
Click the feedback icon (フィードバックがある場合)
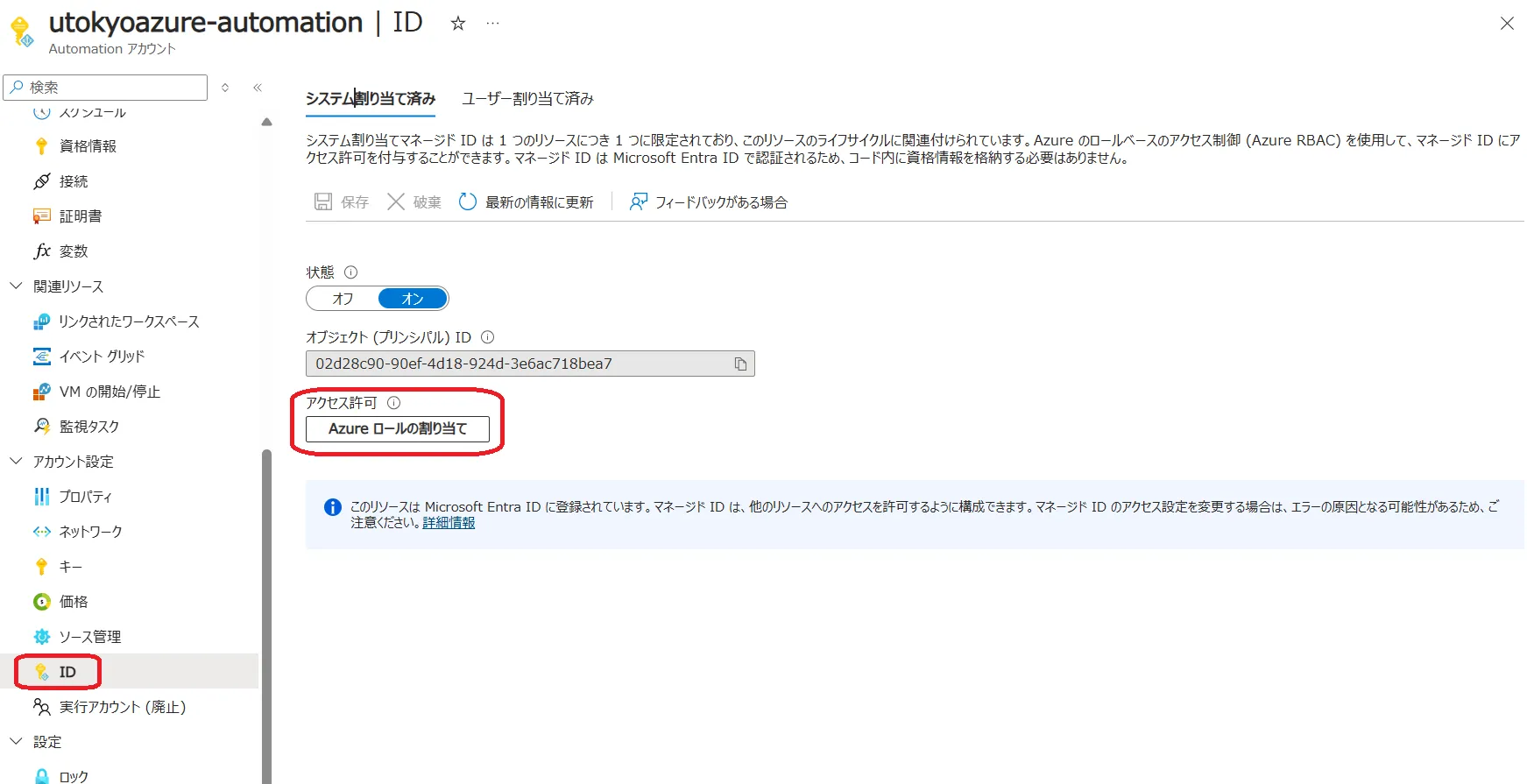[x=639, y=202]
